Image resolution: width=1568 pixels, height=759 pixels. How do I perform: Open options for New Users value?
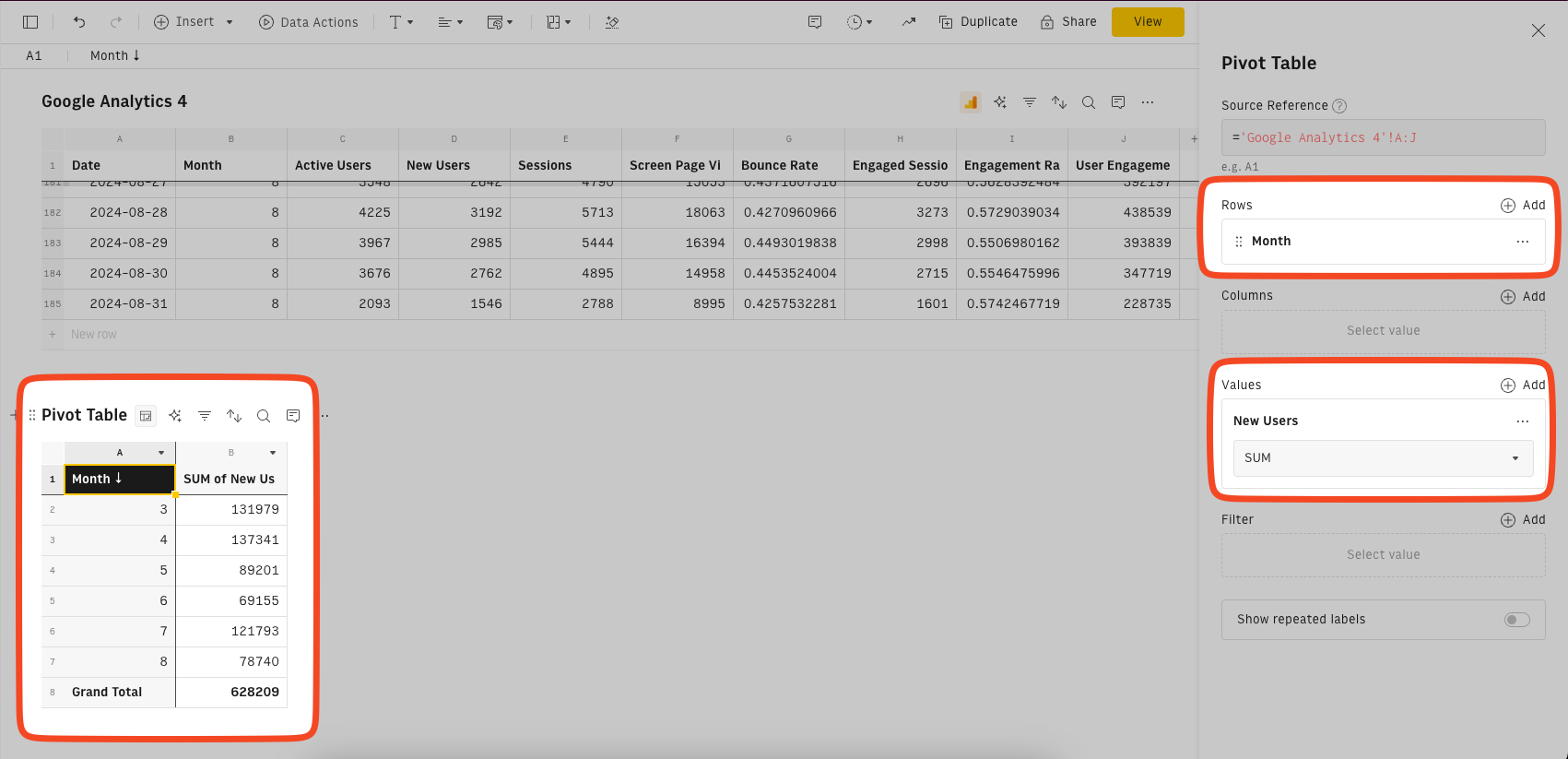[x=1523, y=421]
